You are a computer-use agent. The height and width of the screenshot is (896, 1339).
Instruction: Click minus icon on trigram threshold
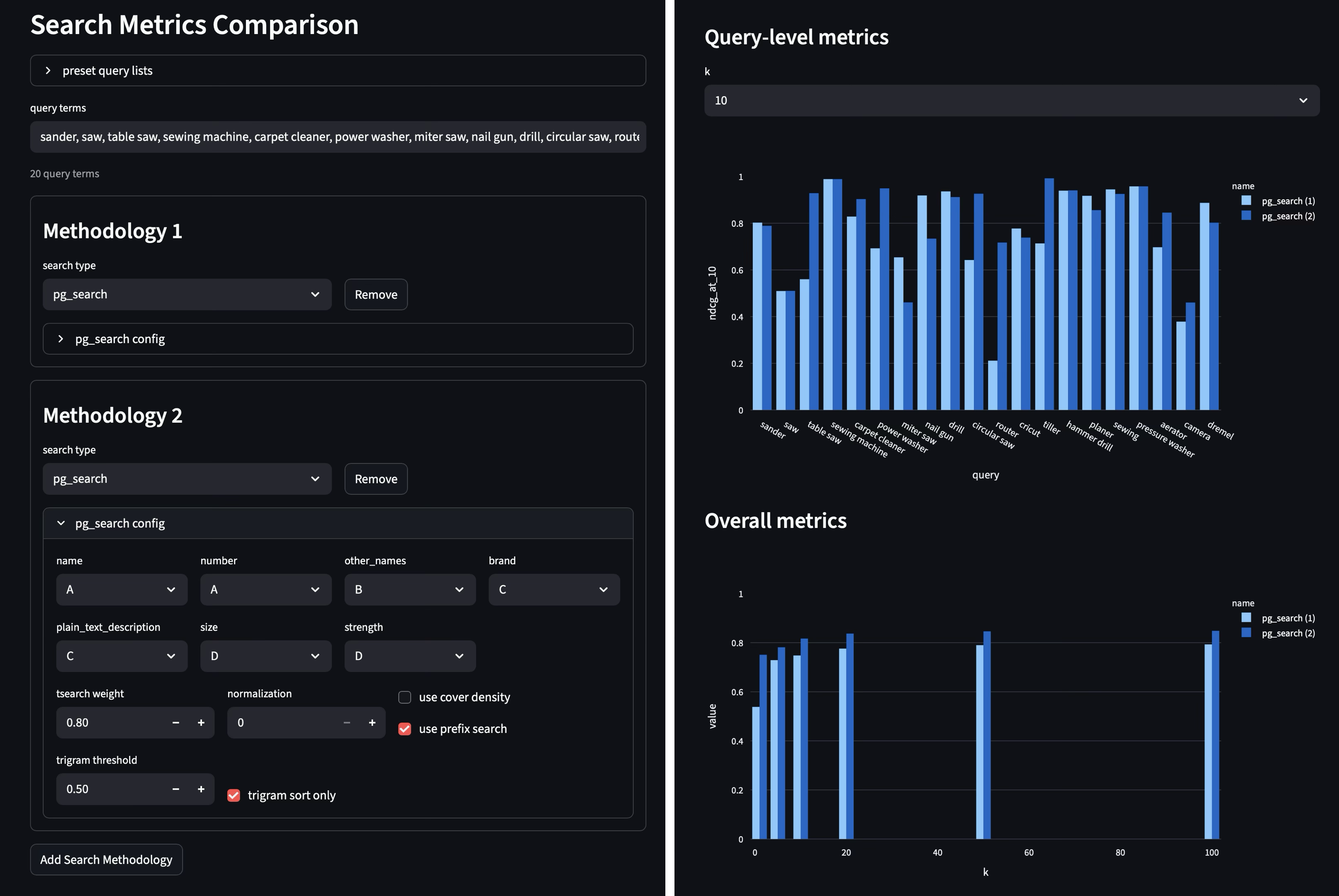[x=176, y=789]
